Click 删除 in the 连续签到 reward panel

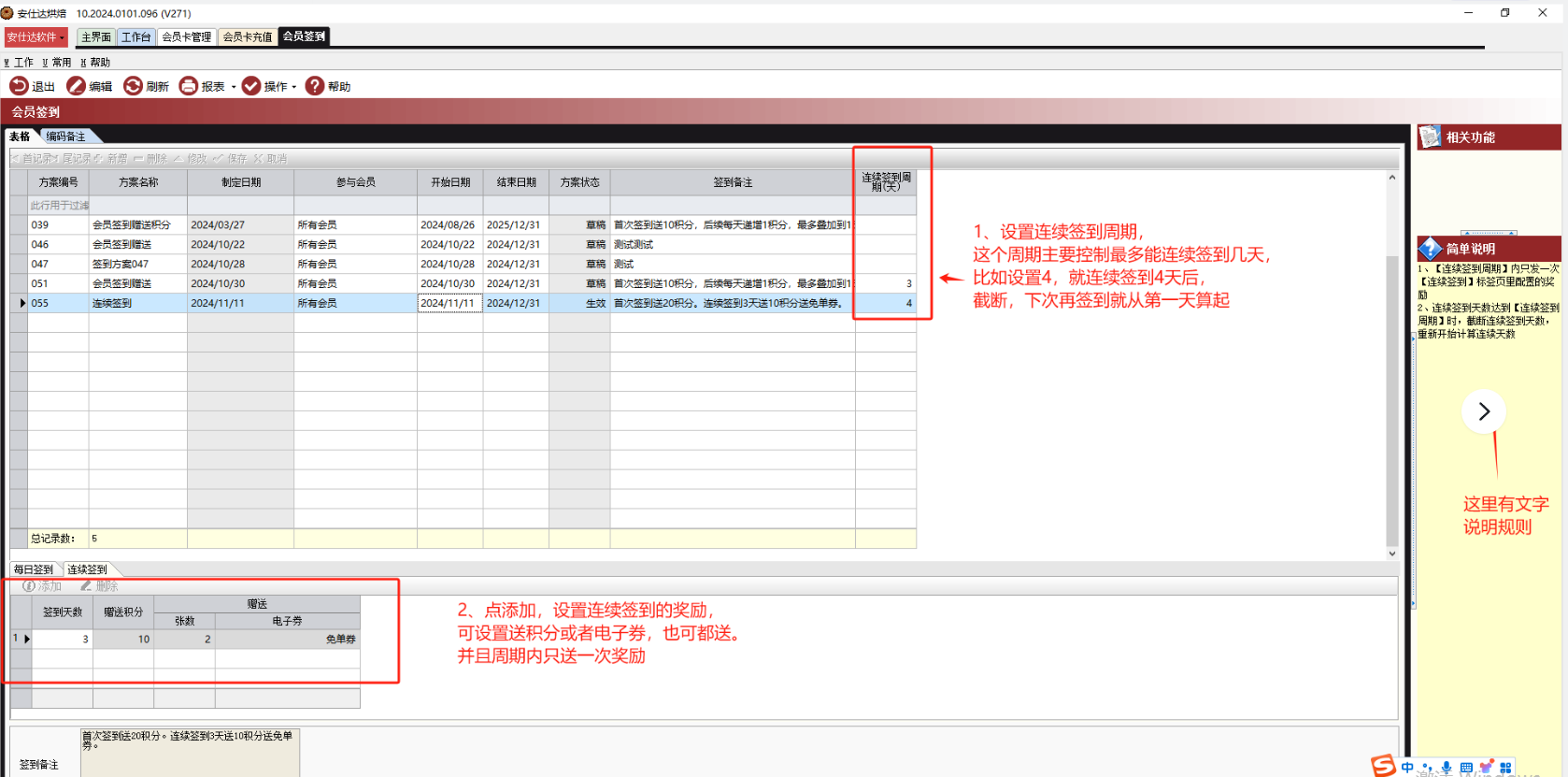(99, 586)
